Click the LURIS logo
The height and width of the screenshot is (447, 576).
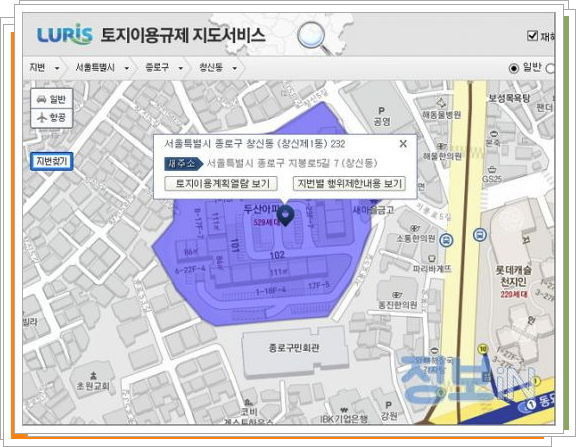click(x=65, y=35)
